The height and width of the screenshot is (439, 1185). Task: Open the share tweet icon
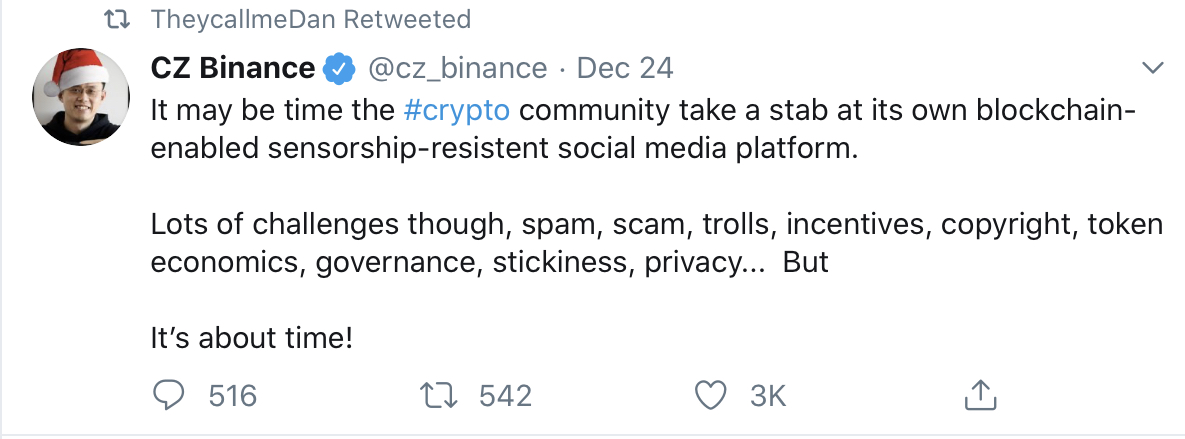978,395
